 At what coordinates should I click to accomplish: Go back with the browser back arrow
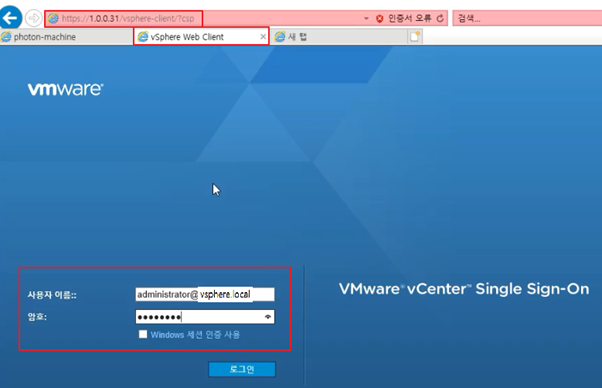10,17
